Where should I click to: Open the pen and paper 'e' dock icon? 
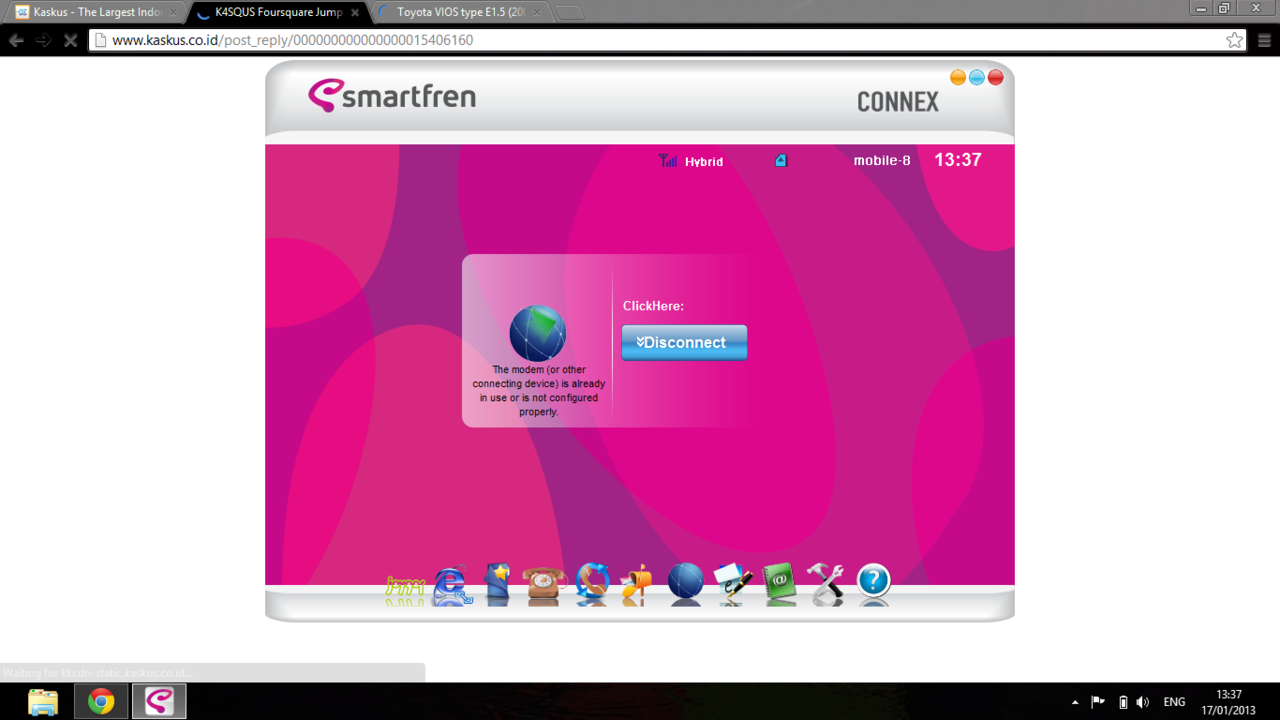point(733,583)
